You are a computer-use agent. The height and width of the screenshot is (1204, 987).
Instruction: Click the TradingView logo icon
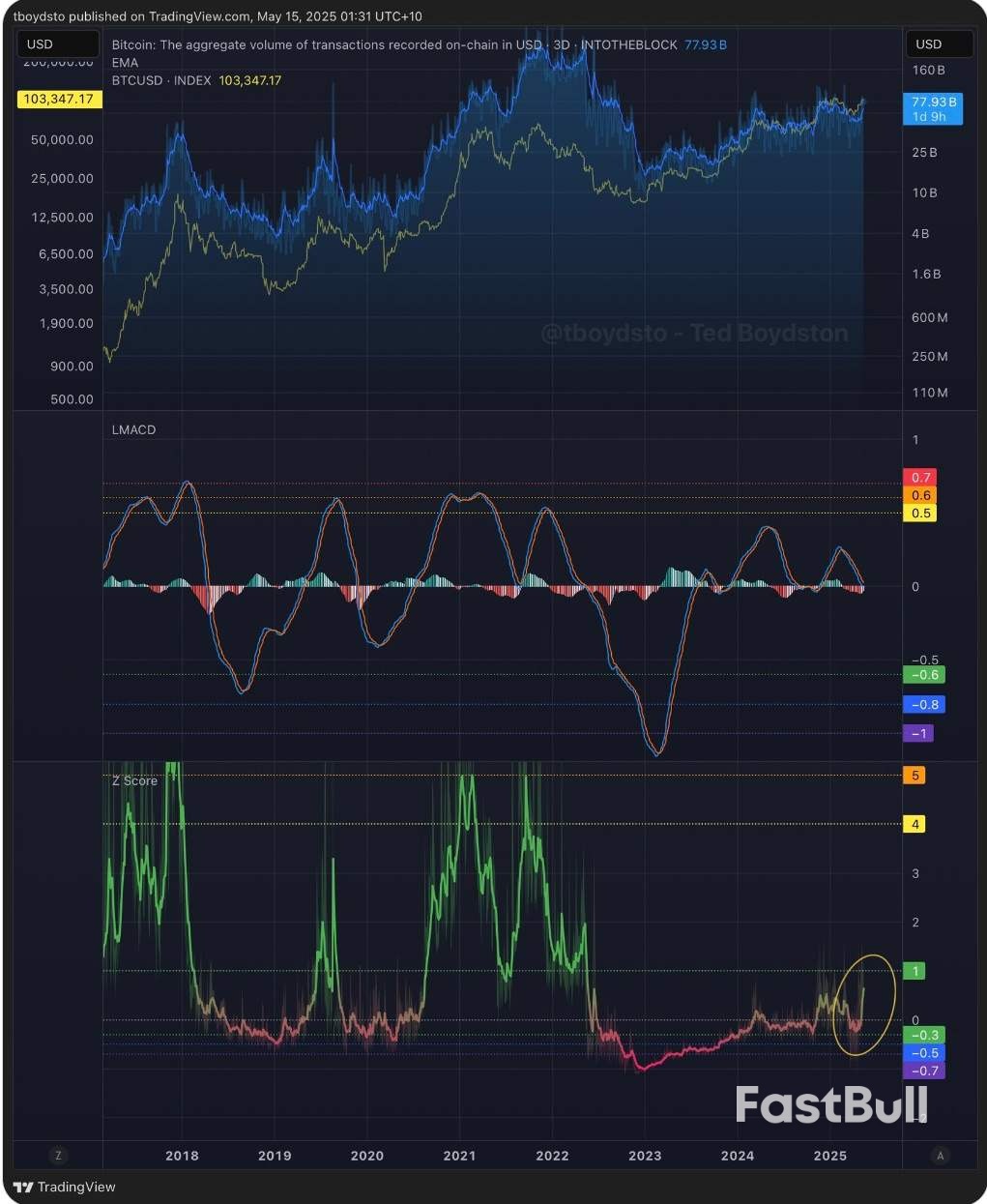coord(23,1187)
